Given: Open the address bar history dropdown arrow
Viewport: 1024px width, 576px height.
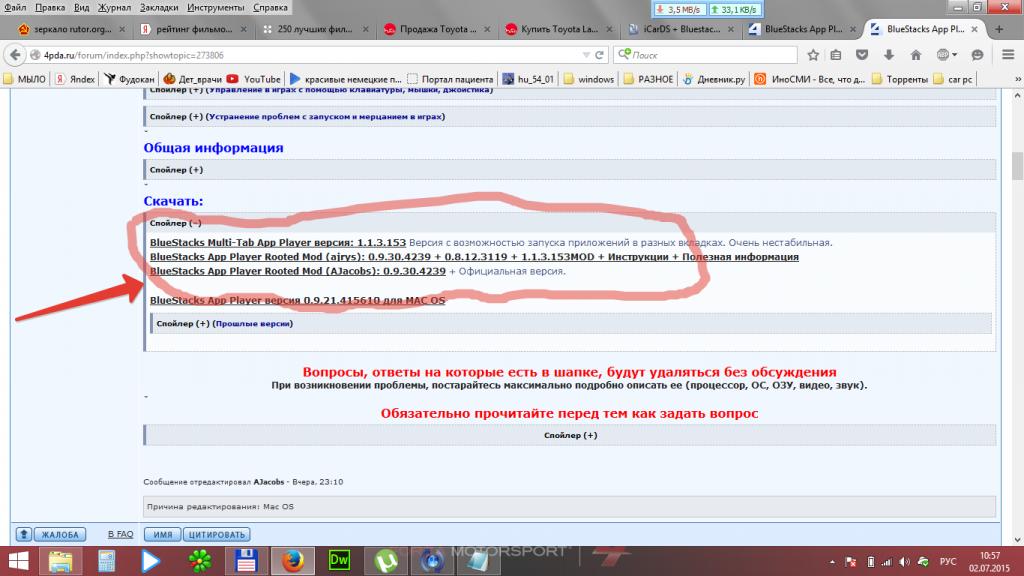Looking at the screenshot, I should tap(585, 55).
